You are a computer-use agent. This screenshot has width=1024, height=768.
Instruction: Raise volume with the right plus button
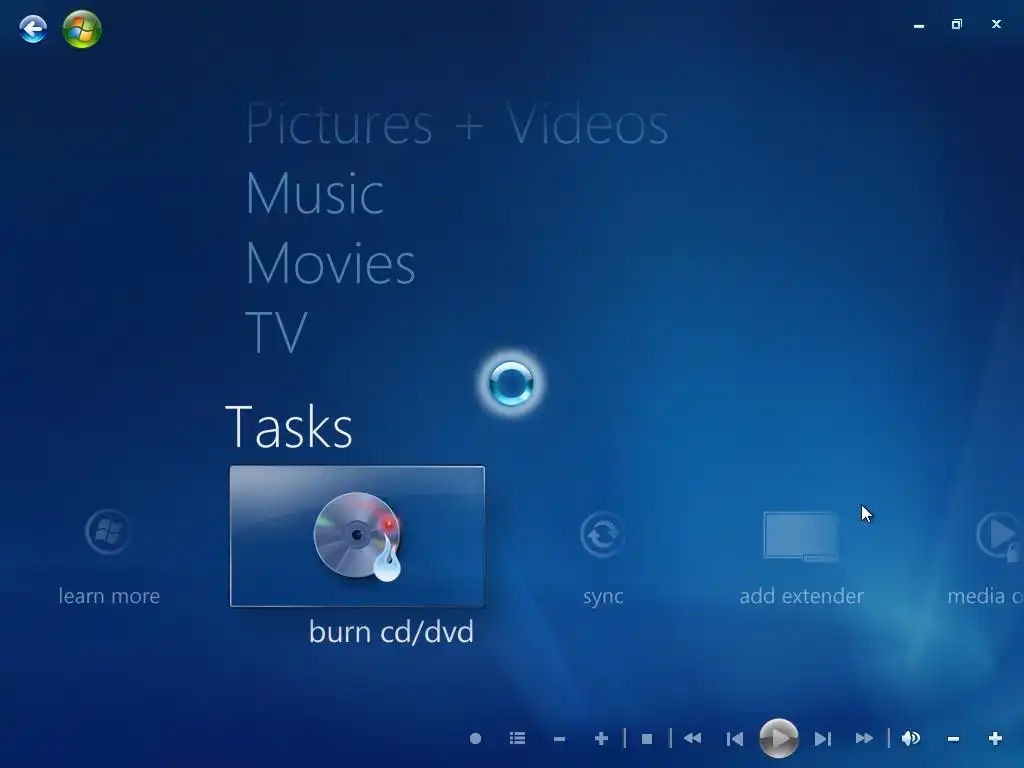click(x=995, y=739)
